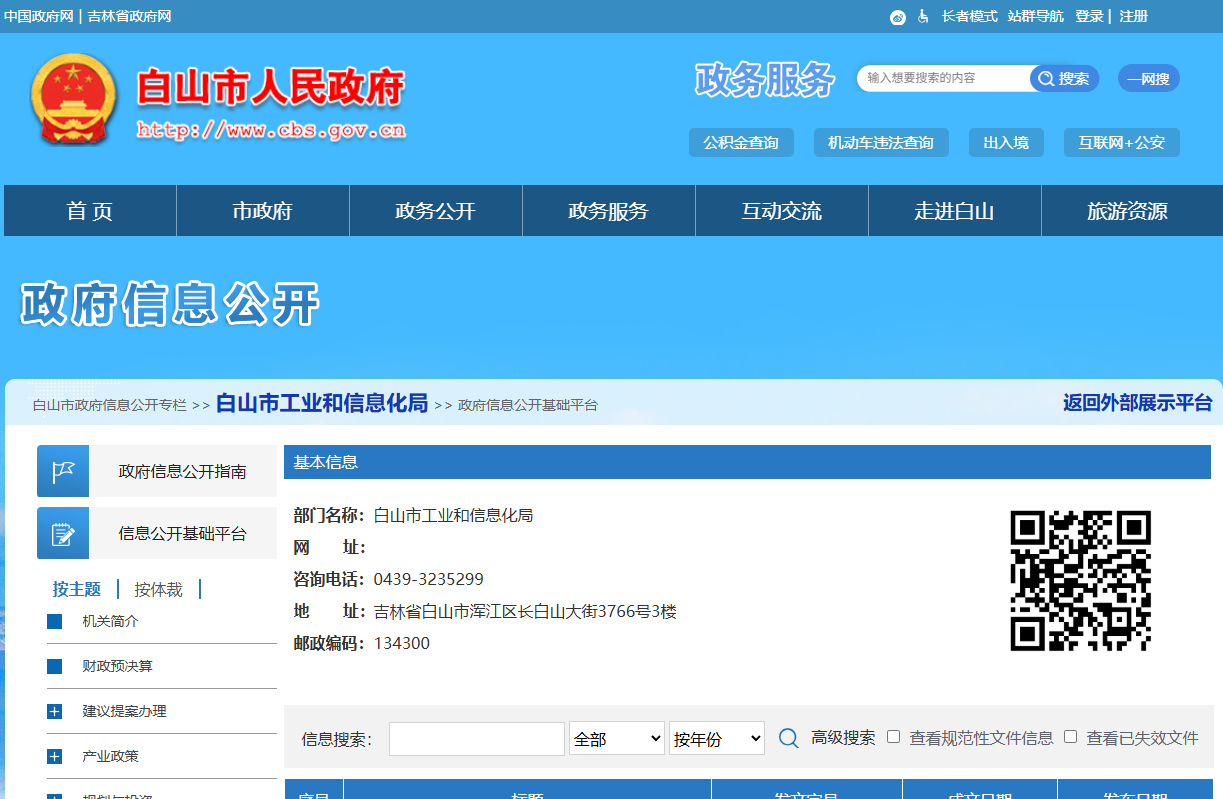Click the 返回外部展示平台 link

tap(1137, 403)
